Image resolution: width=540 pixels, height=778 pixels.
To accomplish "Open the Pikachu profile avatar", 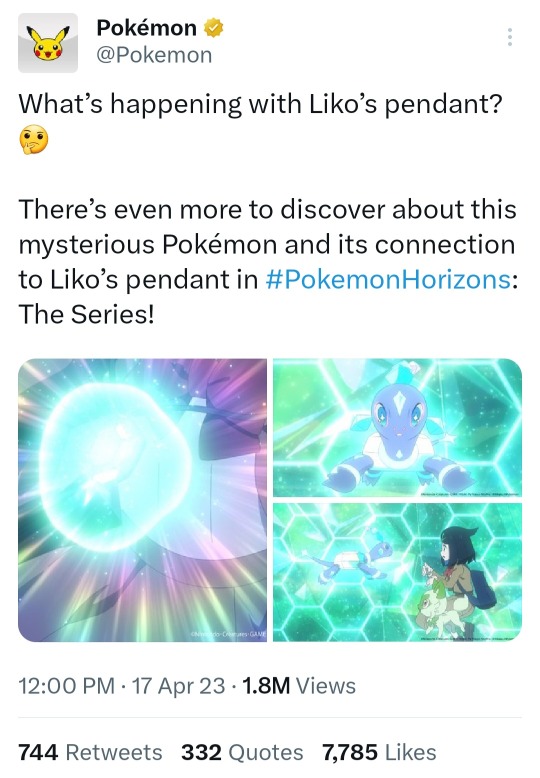I will [48, 43].
